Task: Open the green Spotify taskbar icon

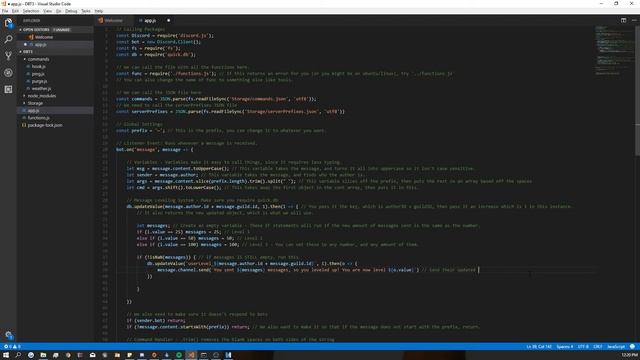Action: coord(179,355)
